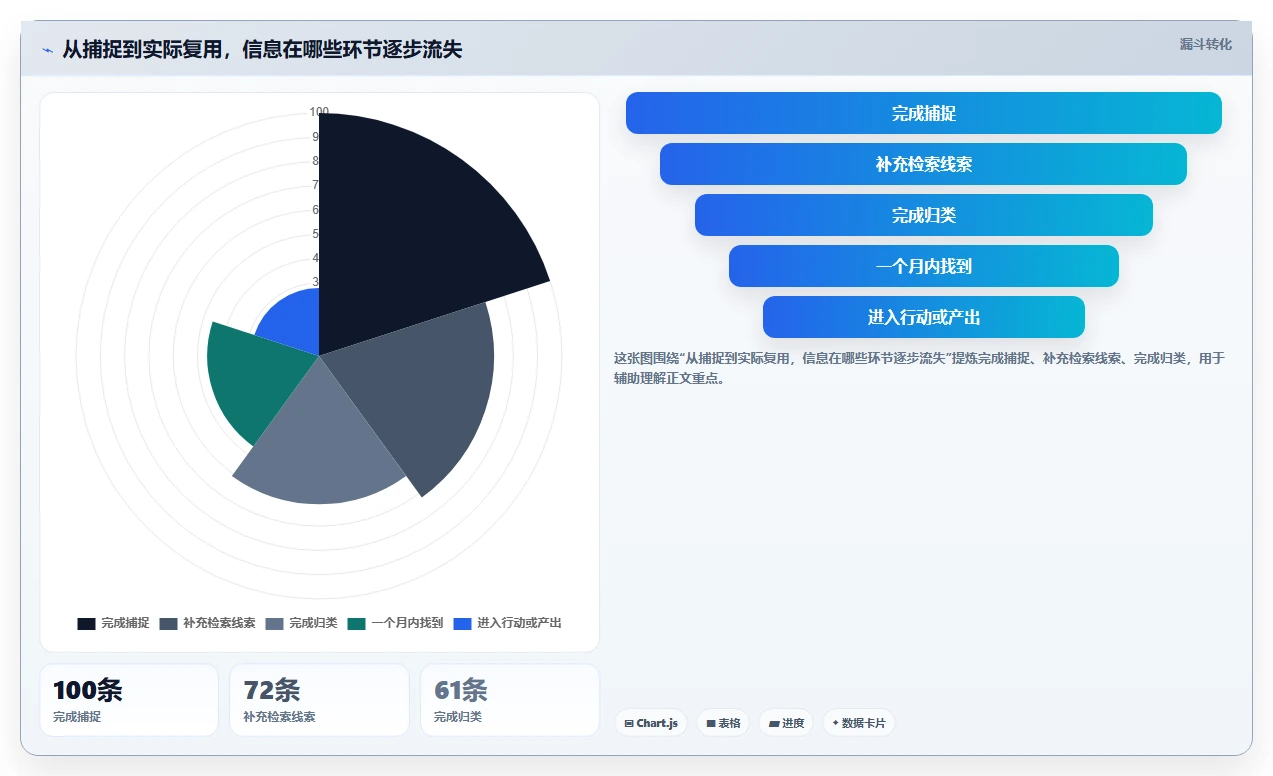Click legend label 完成捕捉

point(125,623)
